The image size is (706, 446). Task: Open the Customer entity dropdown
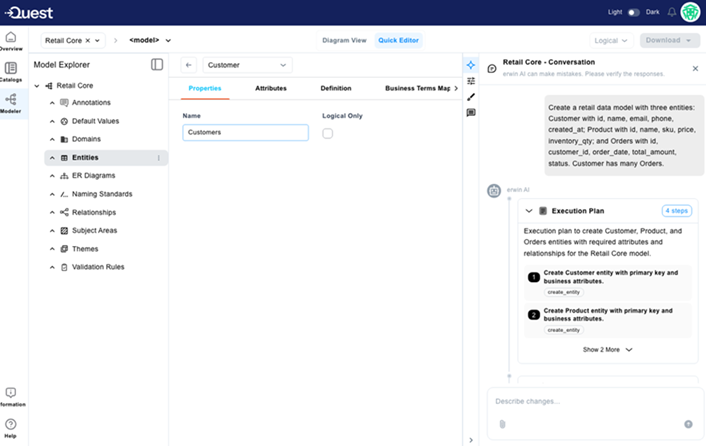pyautogui.click(x=247, y=65)
